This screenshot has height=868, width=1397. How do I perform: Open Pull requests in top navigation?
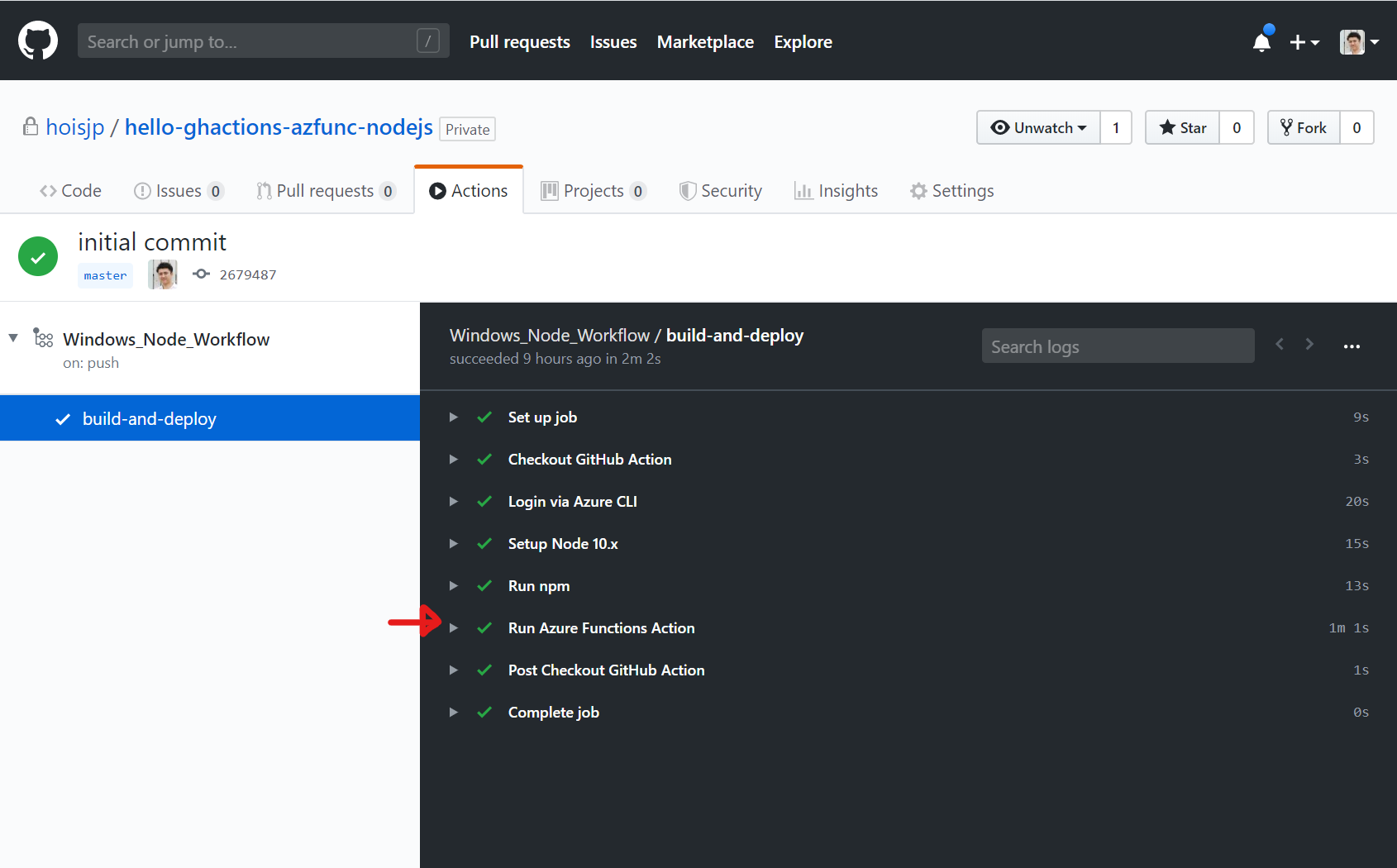tap(520, 41)
